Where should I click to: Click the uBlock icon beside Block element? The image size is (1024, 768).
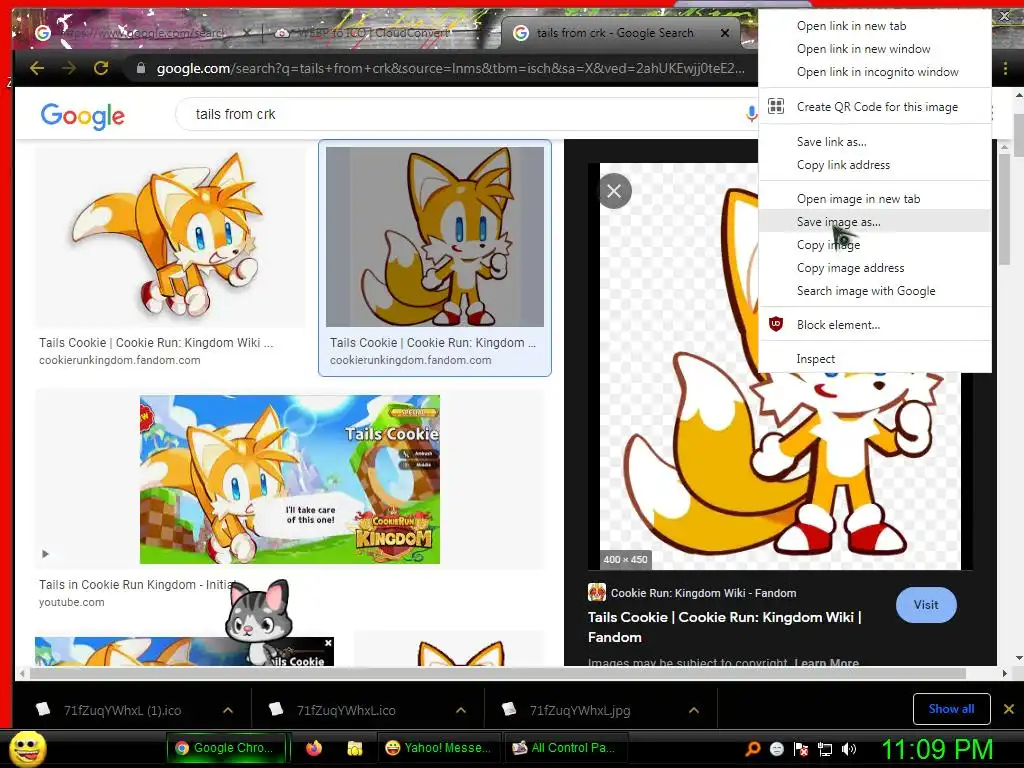click(775, 324)
